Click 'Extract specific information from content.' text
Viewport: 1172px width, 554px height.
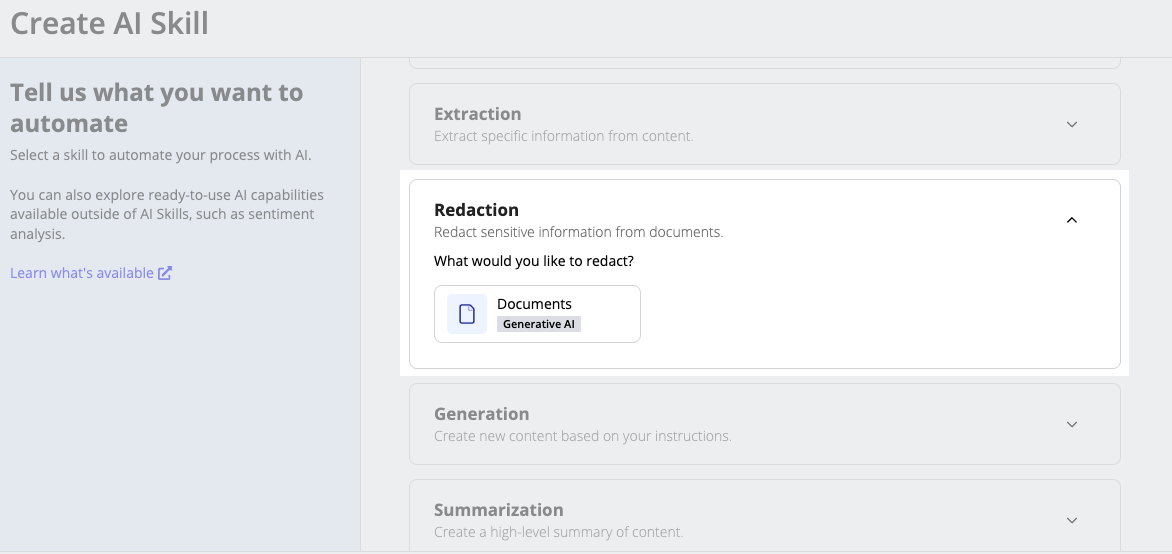click(564, 136)
